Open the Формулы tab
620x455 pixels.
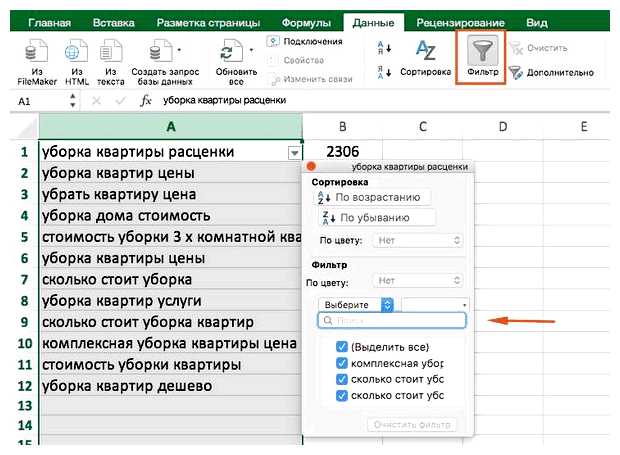[306, 23]
